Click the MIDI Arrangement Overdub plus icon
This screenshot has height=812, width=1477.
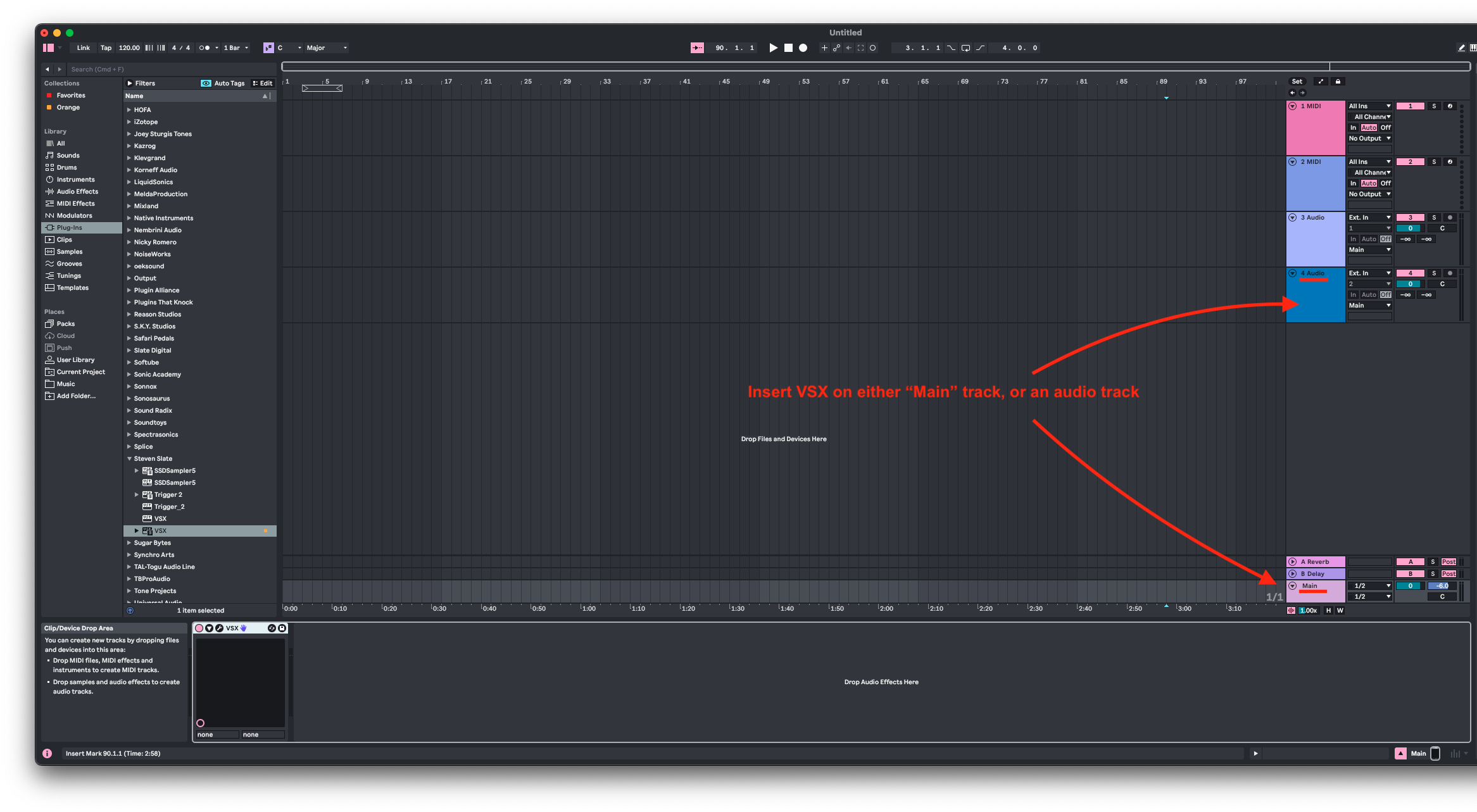tap(824, 48)
